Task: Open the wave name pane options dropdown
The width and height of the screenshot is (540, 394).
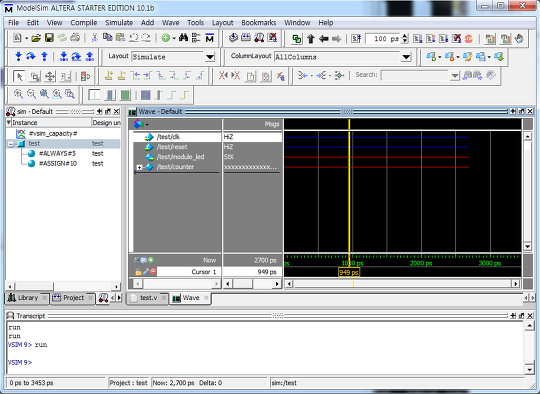Action: coord(147,124)
